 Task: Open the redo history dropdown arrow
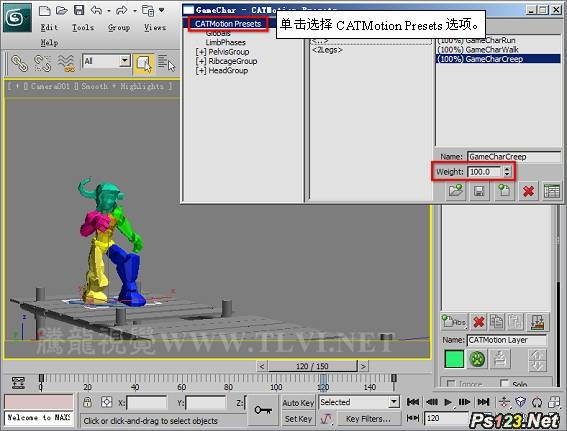(135, 11)
